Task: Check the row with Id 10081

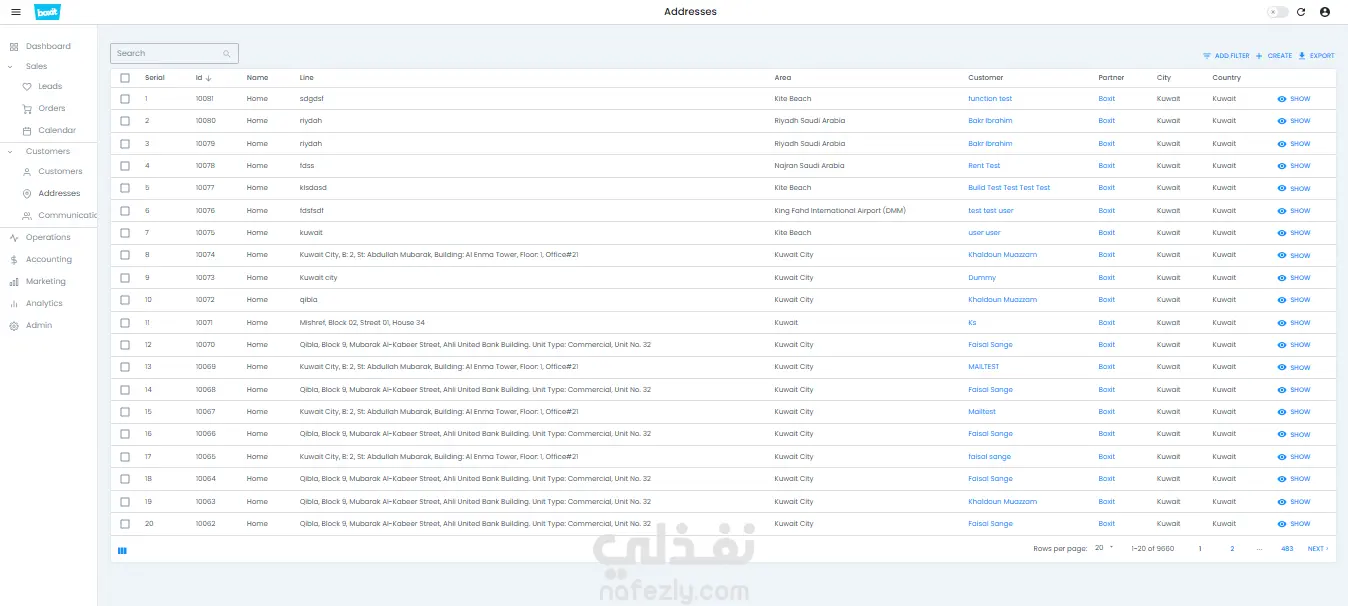Action: point(125,99)
